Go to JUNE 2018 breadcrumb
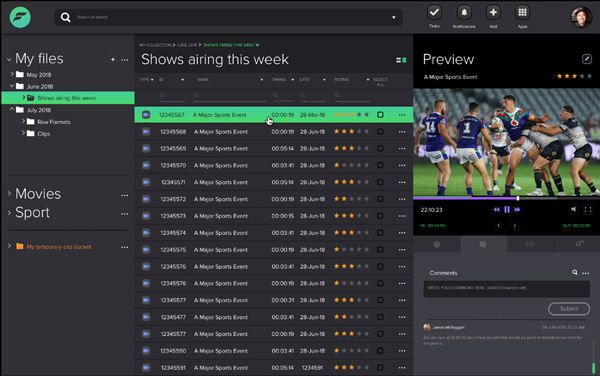600x376 pixels. tap(187, 45)
